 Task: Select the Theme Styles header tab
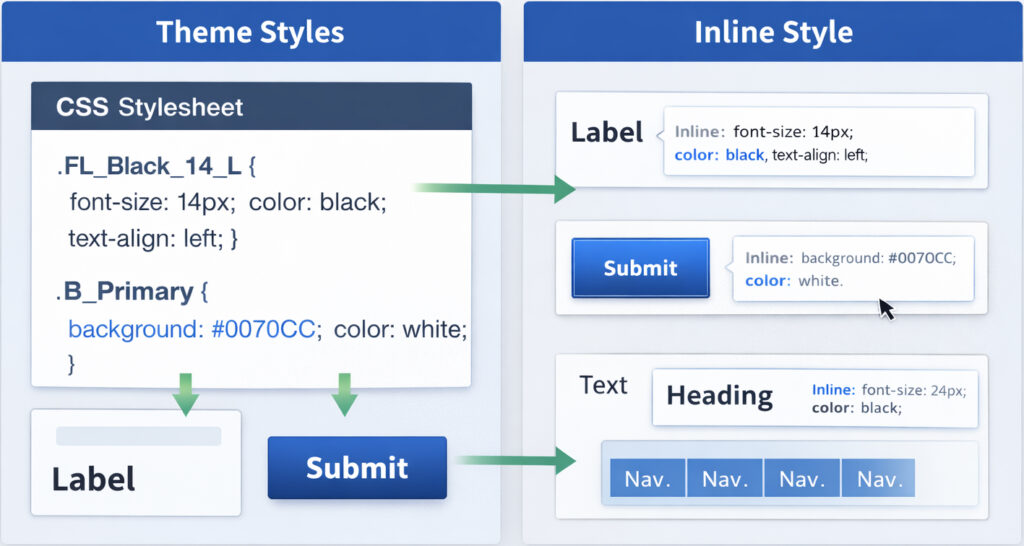coord(250,32)
